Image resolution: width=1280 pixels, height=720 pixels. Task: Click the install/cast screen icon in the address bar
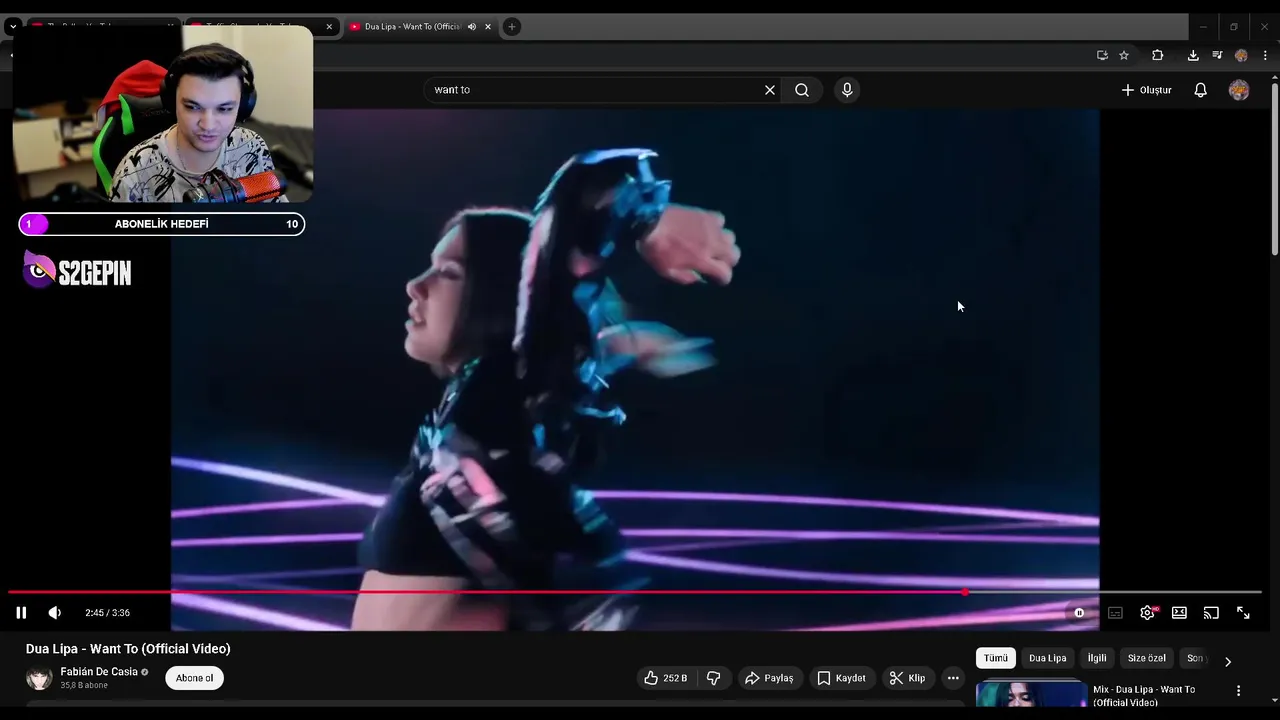(1102, 55)
